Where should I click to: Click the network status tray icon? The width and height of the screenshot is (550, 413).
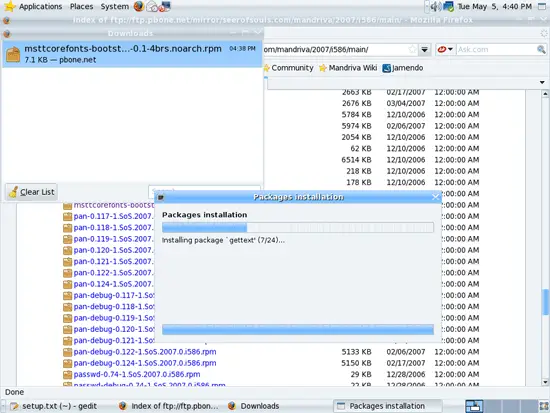(x=449, y=6)
